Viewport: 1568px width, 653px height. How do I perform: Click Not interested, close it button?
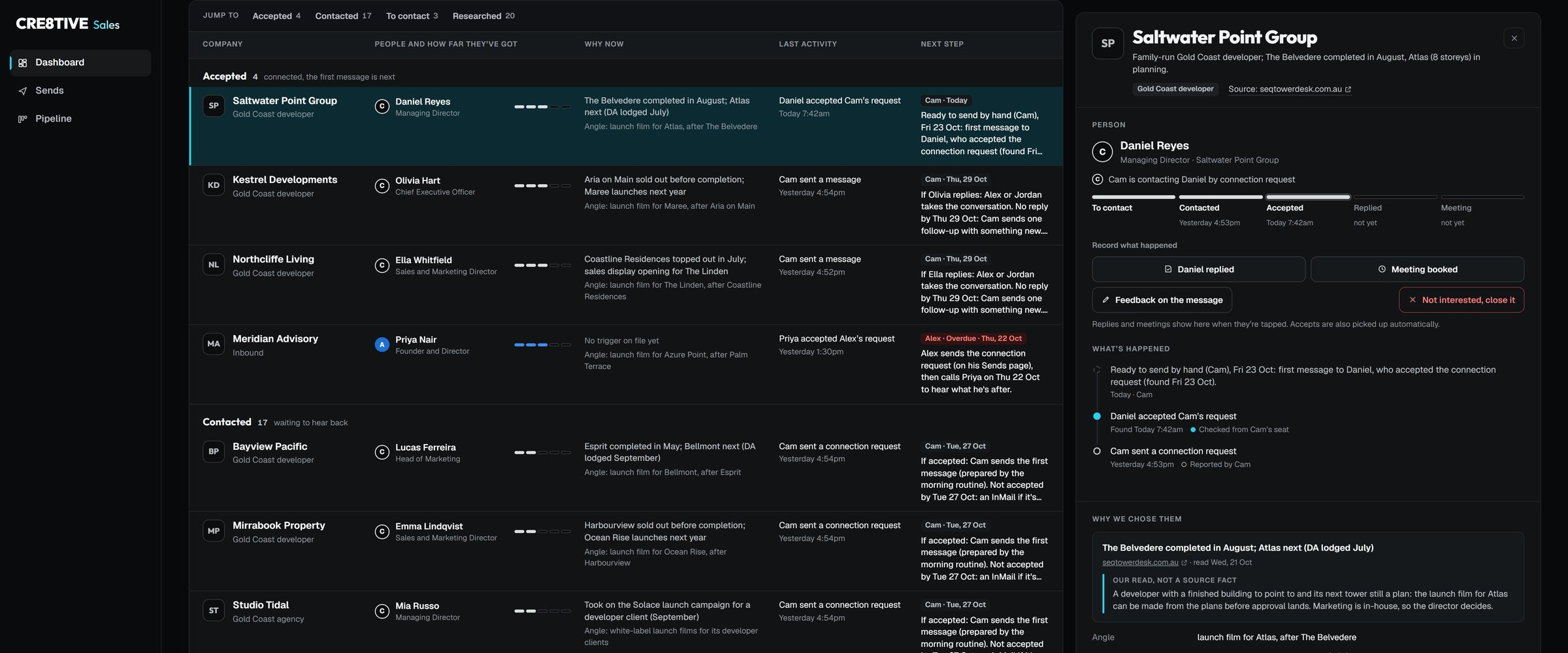(x=1461, y=300)
